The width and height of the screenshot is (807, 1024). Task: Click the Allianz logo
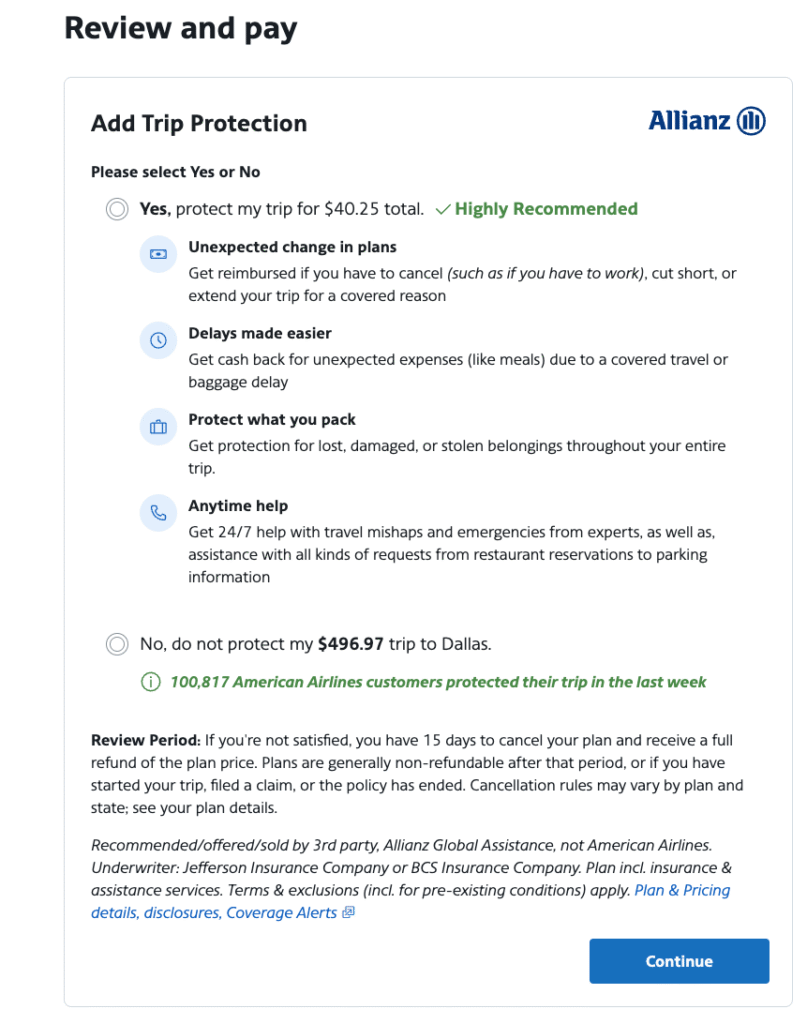coord(708,121)
